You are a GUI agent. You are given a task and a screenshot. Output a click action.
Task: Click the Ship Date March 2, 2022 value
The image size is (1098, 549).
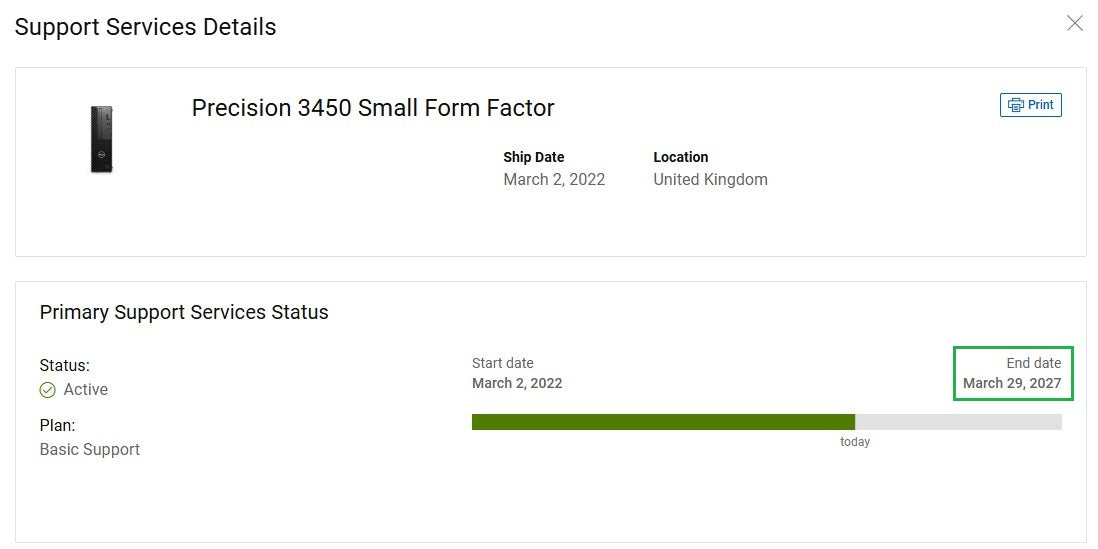coord(554,179)
